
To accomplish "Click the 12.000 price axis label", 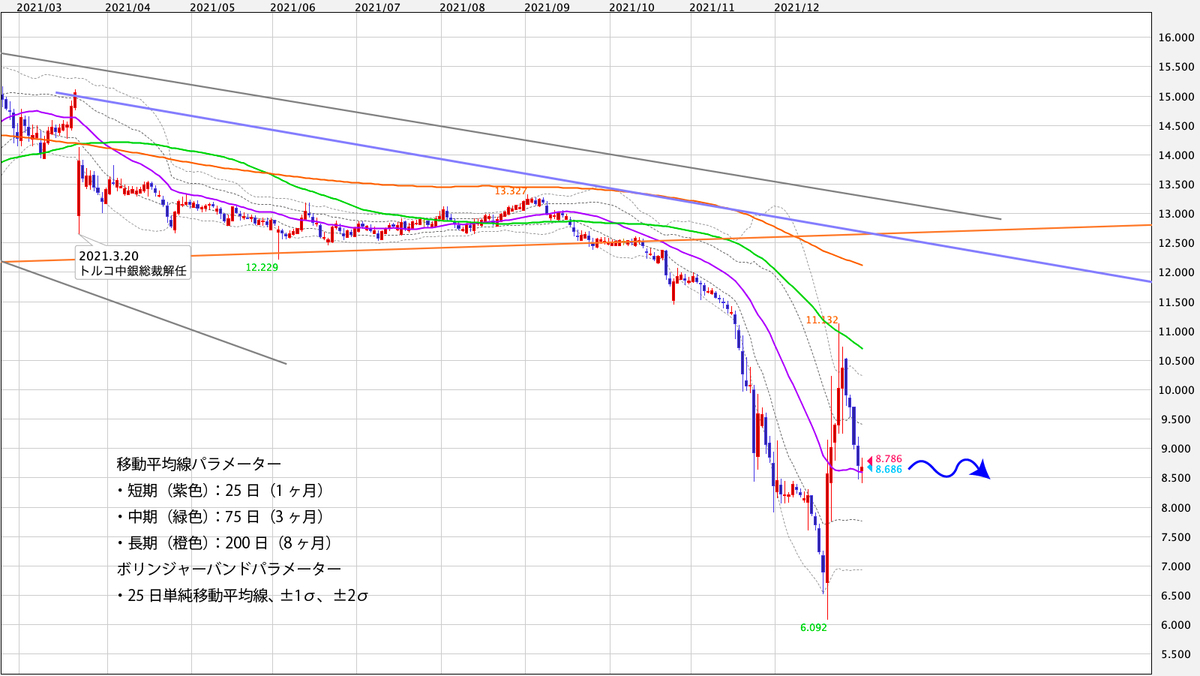I will click(1176, 273).
